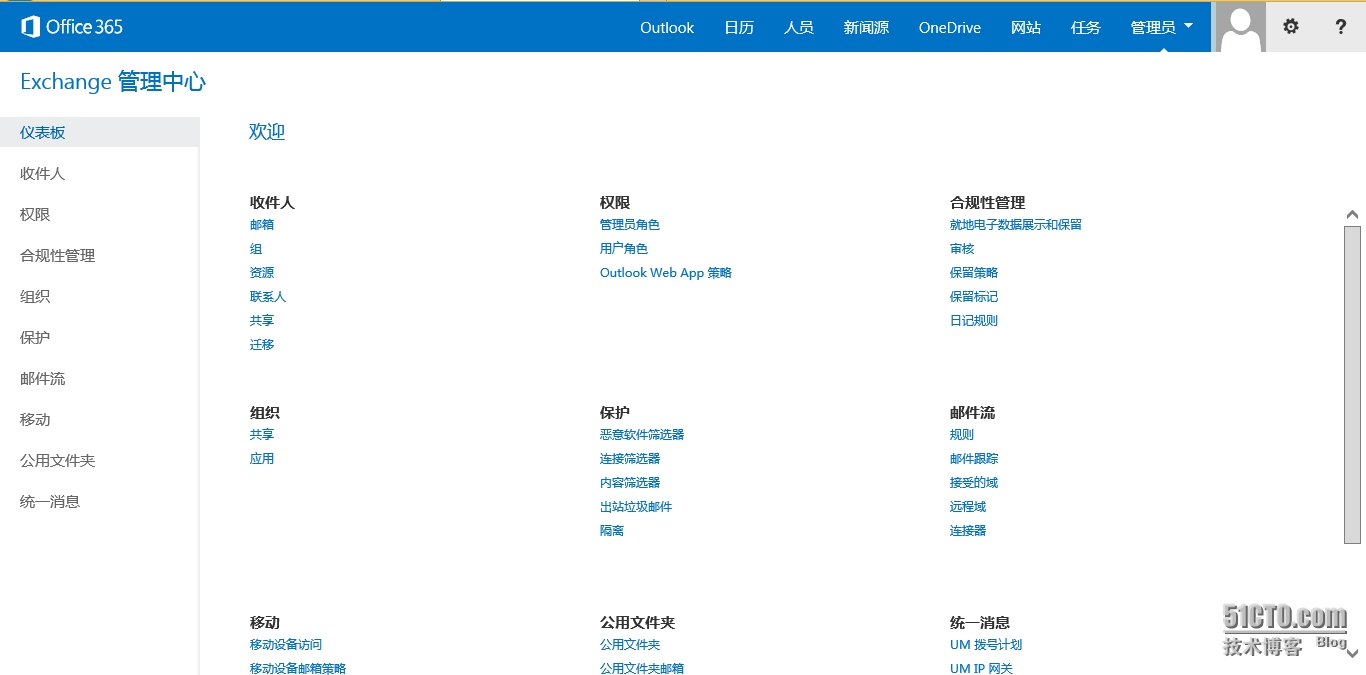Open 合规性管理 in the left sidebar

(58, 255)
